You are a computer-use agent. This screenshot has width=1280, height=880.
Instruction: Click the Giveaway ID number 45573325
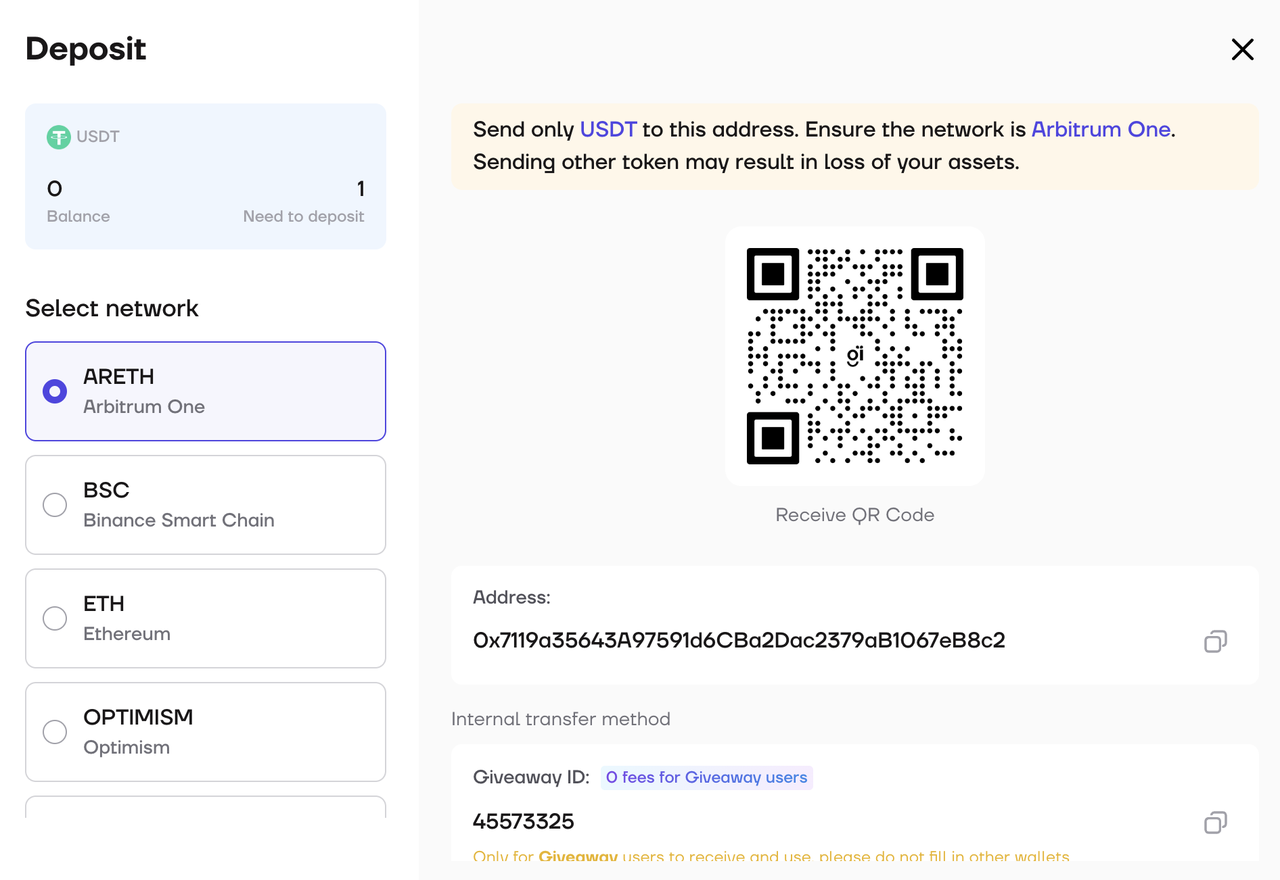click(523, 822)
